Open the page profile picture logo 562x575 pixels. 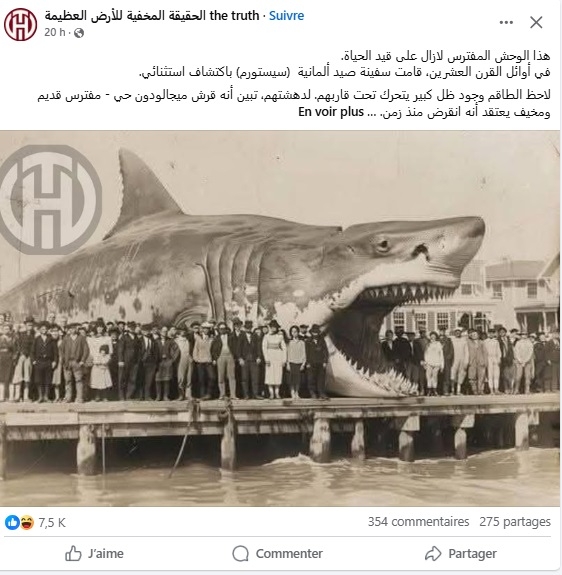click(x=21, y=24)
